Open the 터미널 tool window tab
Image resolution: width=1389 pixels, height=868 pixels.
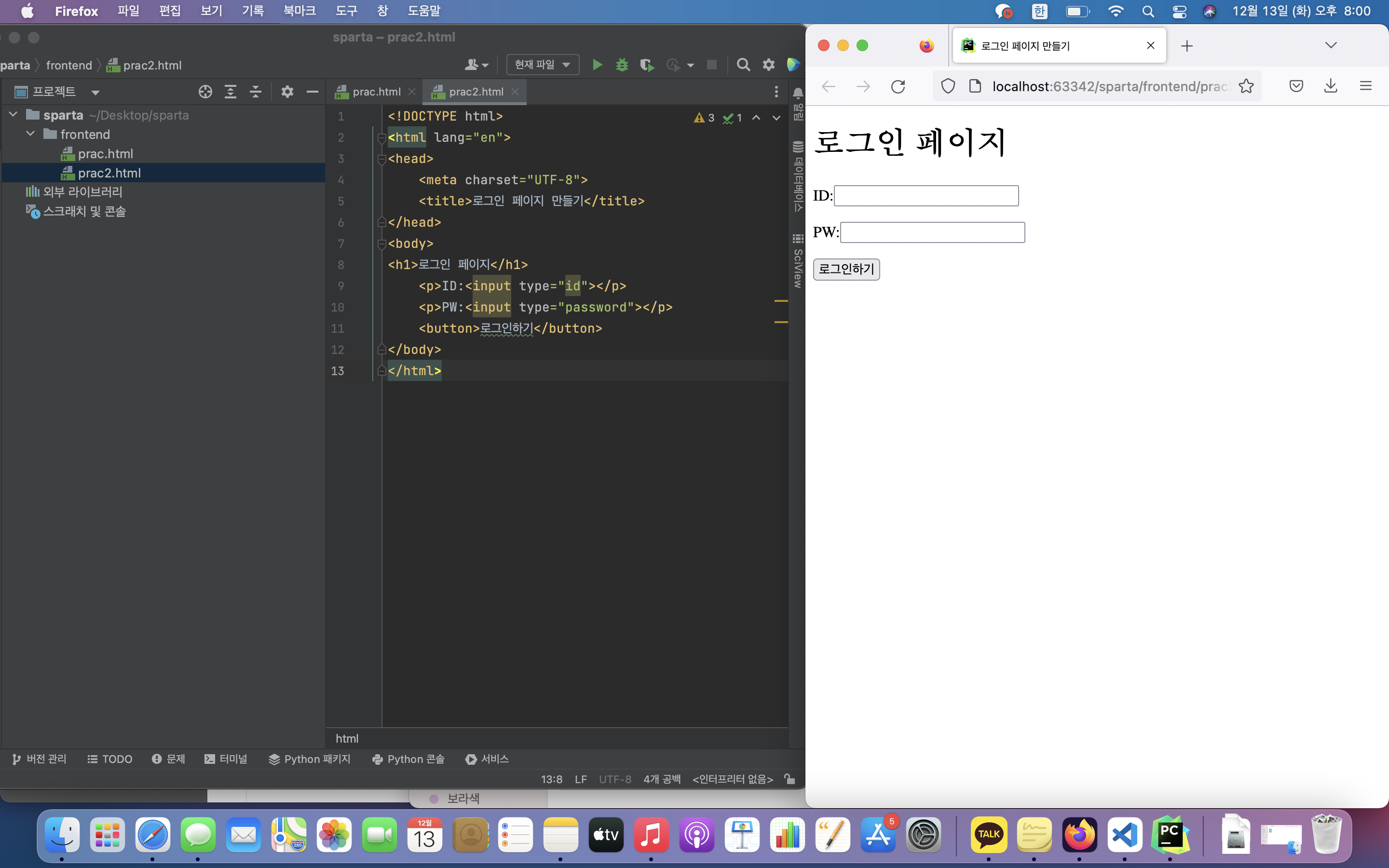226,759
